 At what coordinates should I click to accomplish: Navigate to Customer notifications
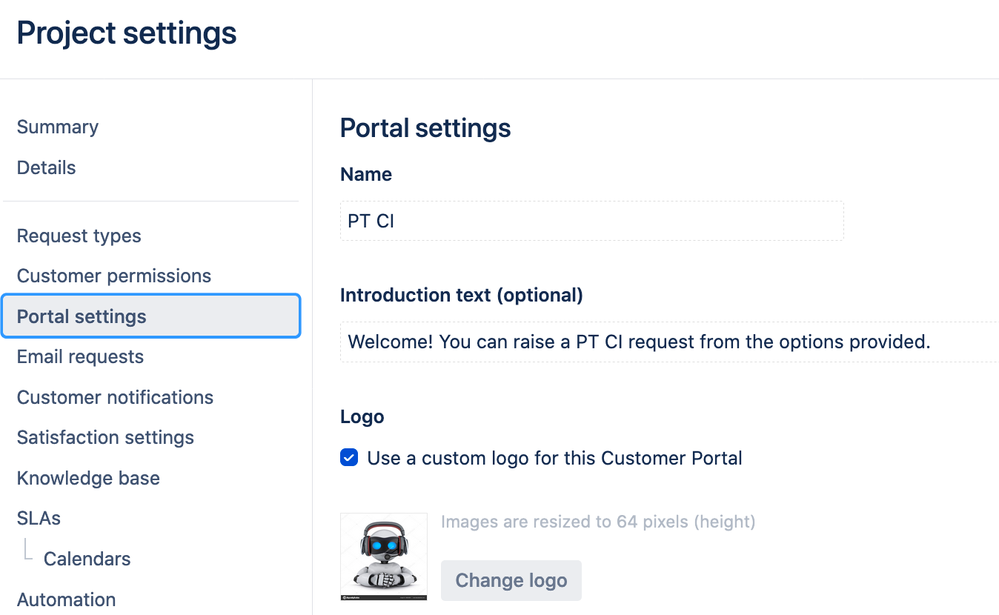[x=115, y=397]
